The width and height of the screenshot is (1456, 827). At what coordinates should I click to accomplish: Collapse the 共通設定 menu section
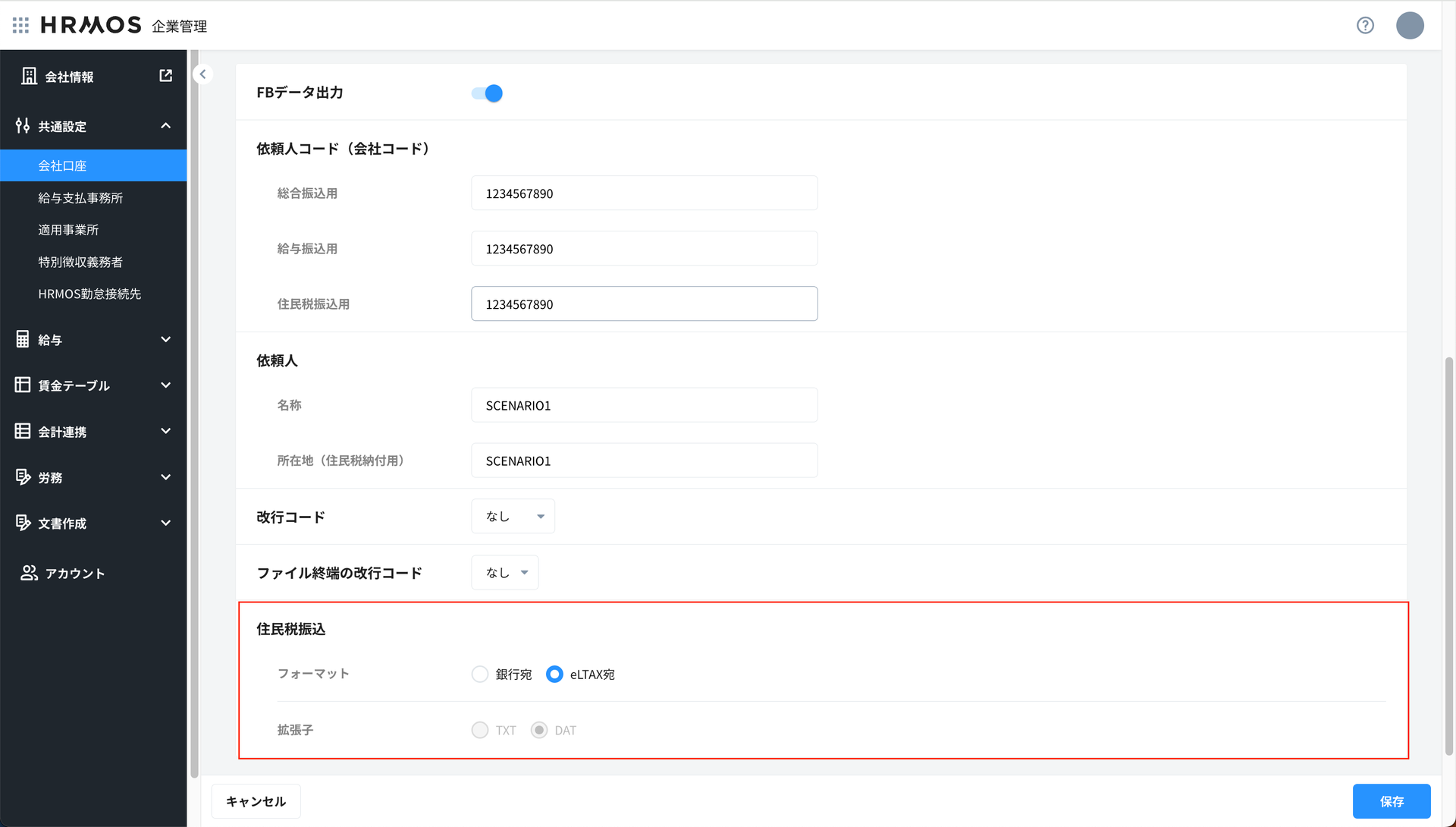click(x=165, y=126)
